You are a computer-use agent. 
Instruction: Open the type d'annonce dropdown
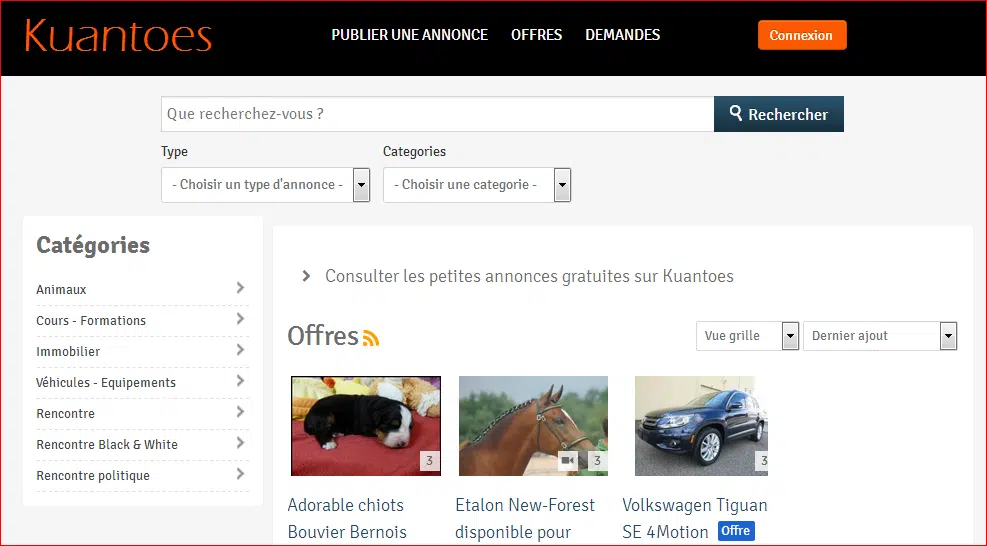point(265,185)
